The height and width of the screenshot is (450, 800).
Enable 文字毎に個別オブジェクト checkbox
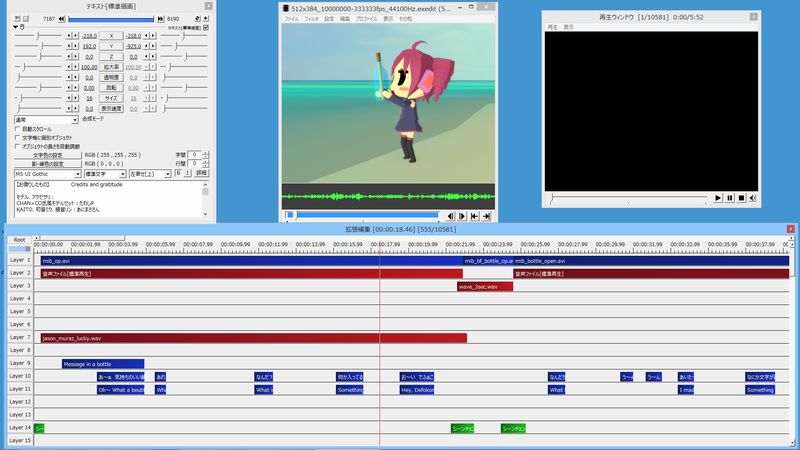click(17, 138)
